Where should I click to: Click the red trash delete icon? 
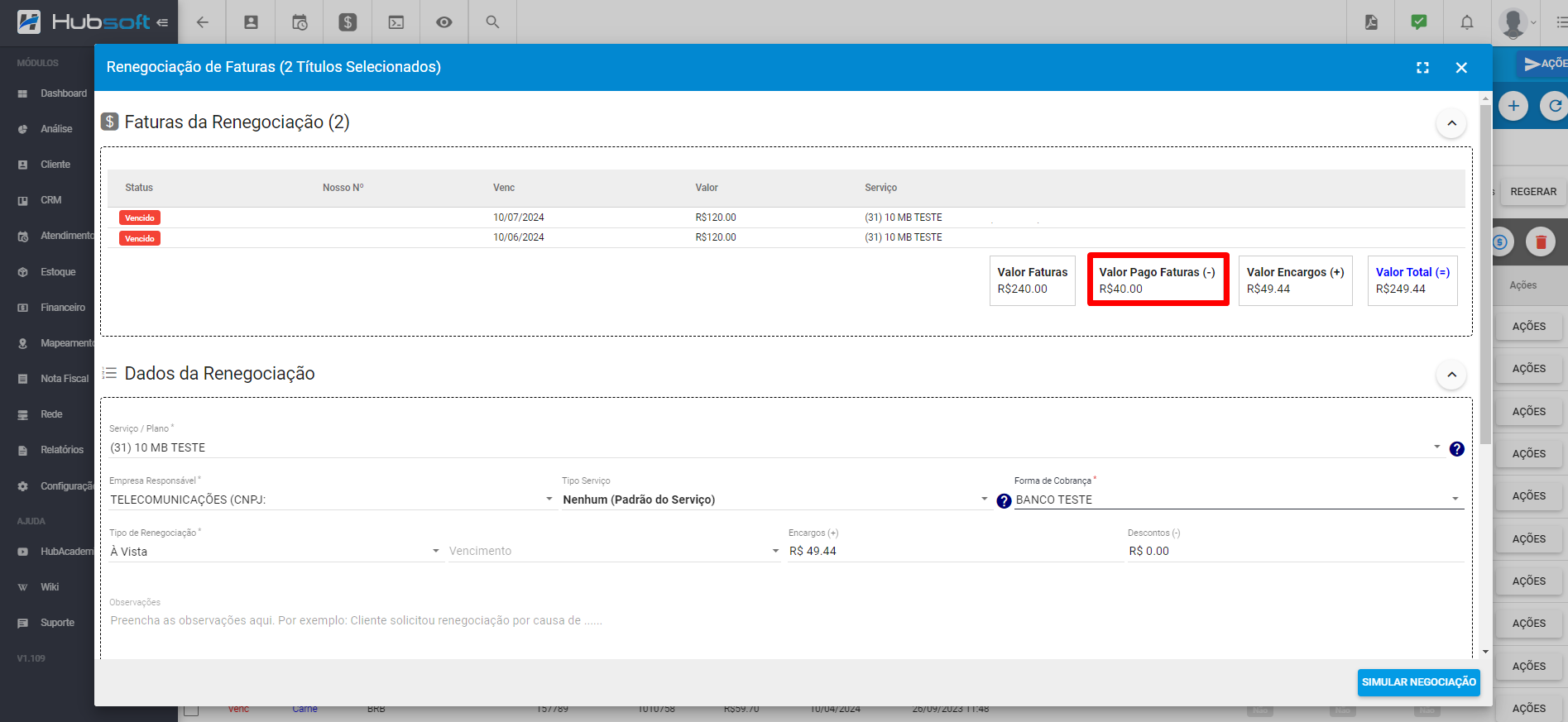[x=1541, y=242]
